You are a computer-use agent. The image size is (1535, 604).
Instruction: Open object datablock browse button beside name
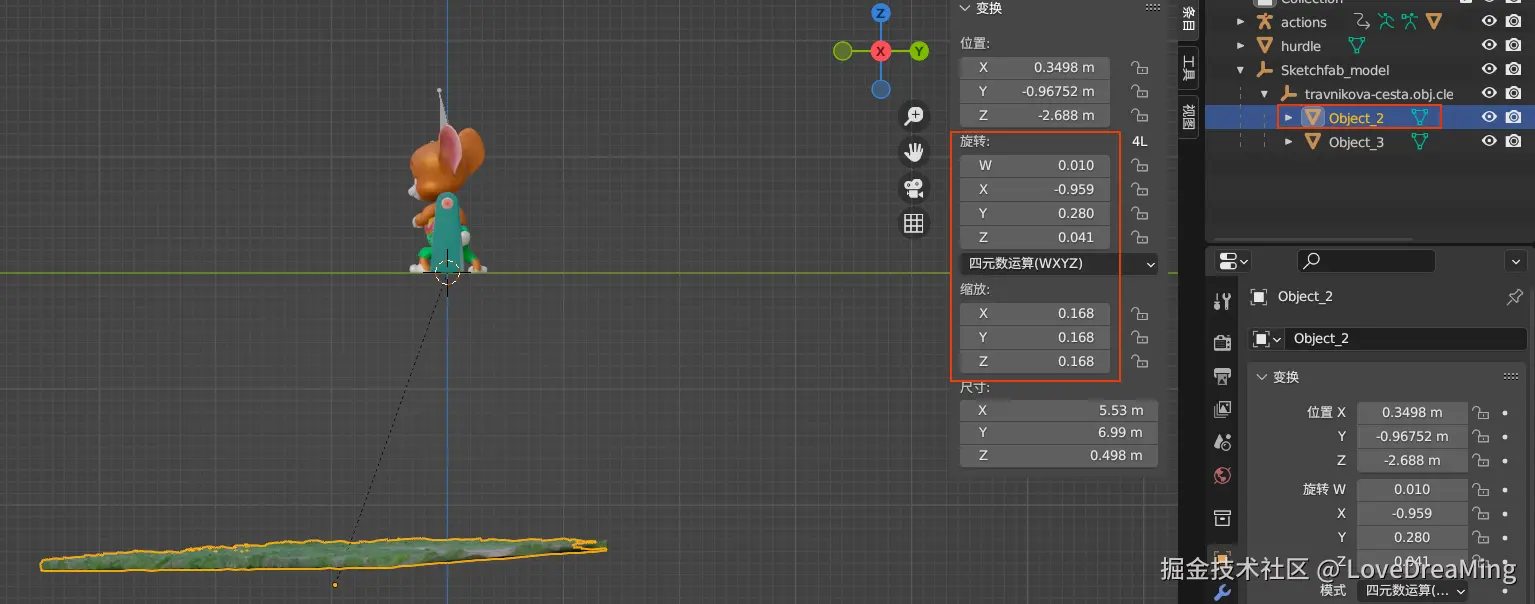(x=1268, y=339)
